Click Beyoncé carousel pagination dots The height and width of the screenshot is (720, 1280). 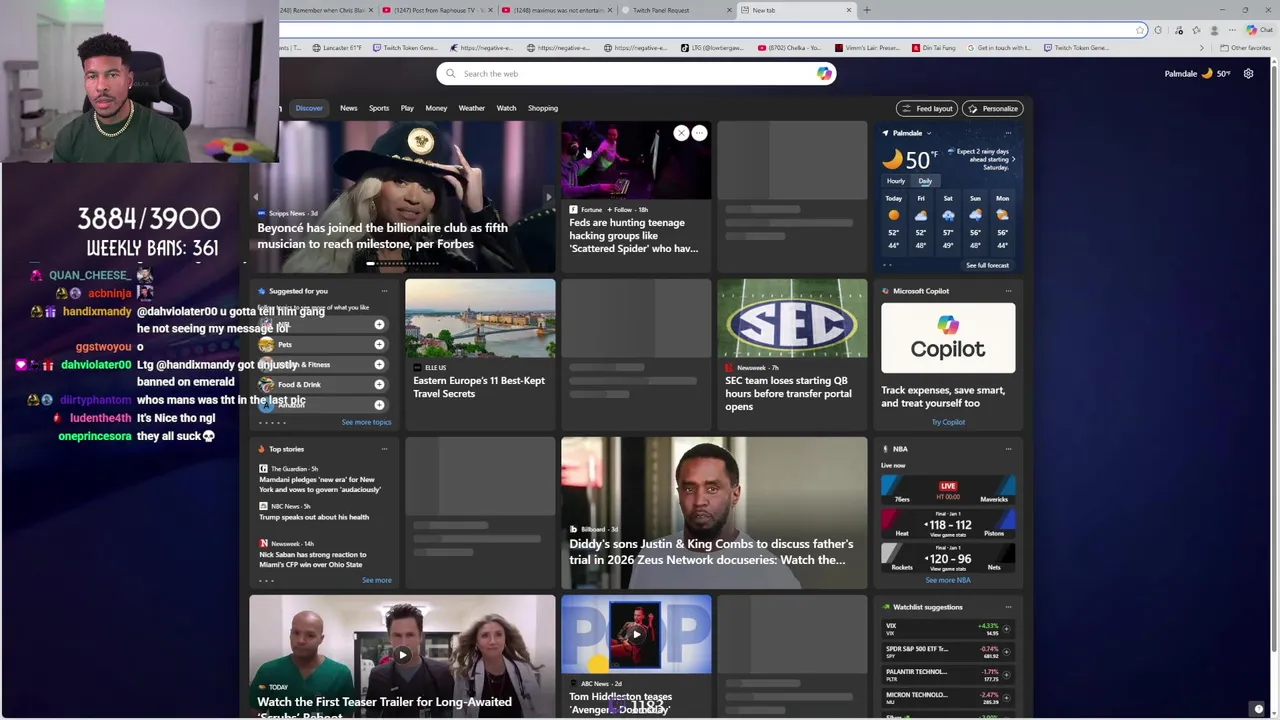click(402, 264)
